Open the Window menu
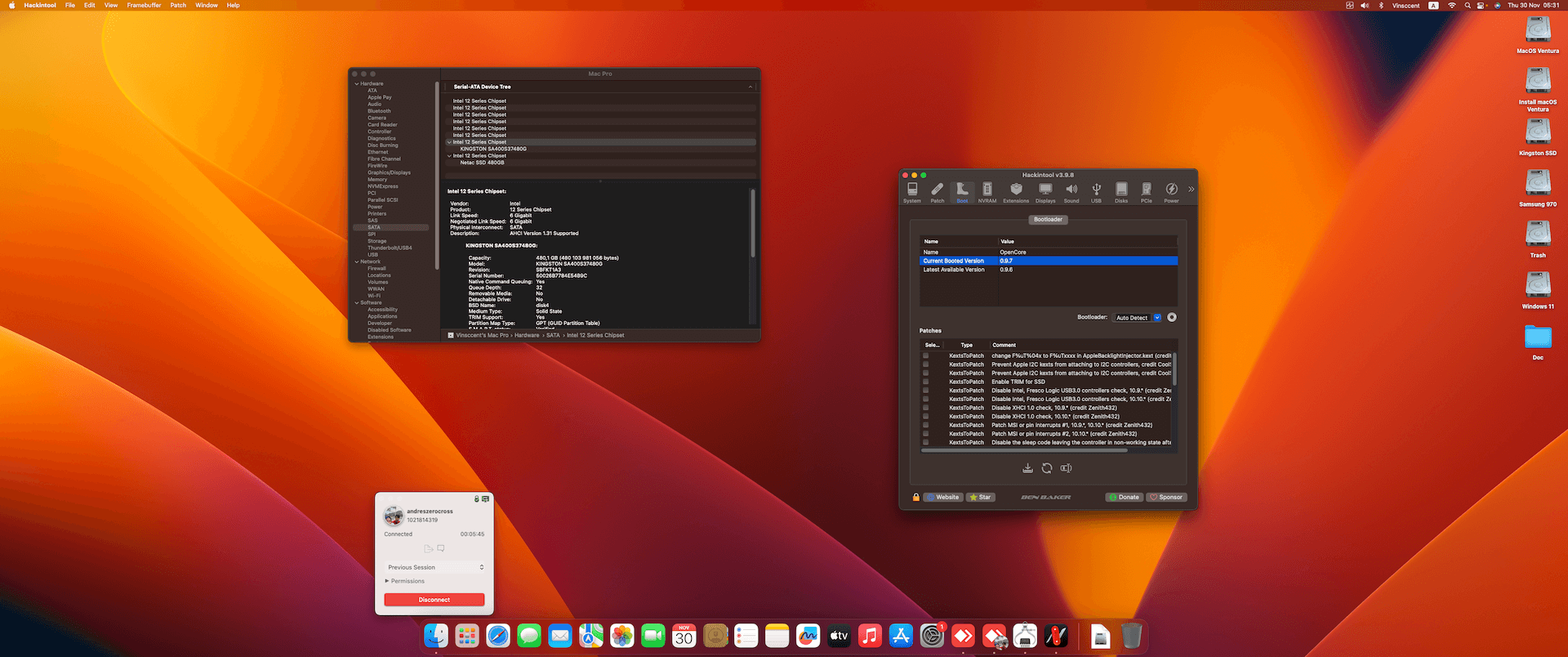The width and height of the screenshot is (1568, 657). click(207, 5)
